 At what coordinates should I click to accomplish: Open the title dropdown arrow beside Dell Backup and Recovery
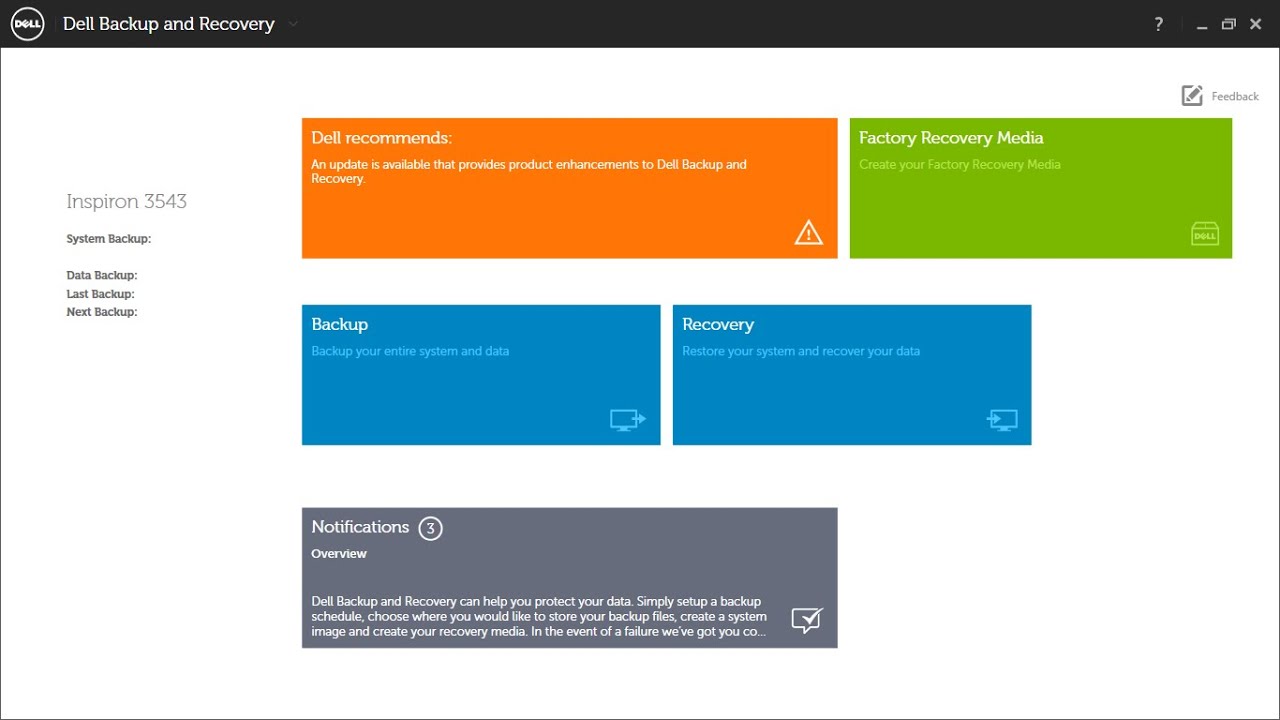pos(293,23)
